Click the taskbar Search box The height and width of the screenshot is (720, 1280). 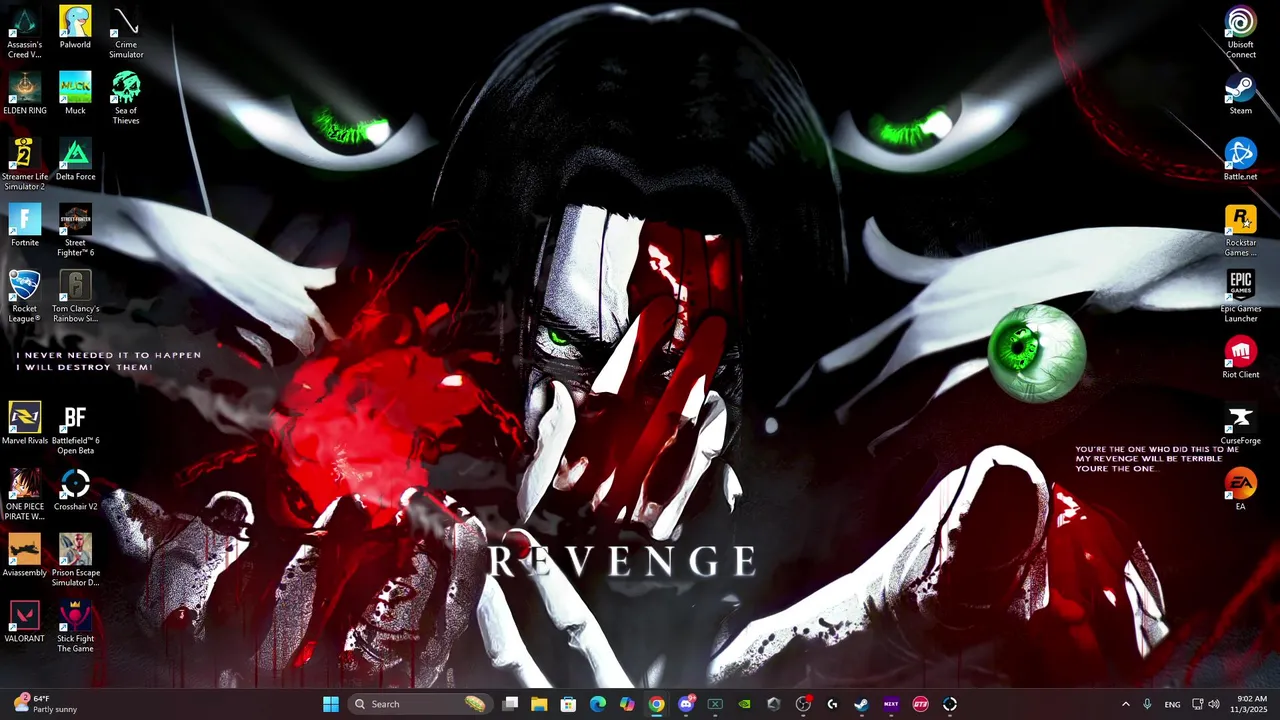[420, 704]
